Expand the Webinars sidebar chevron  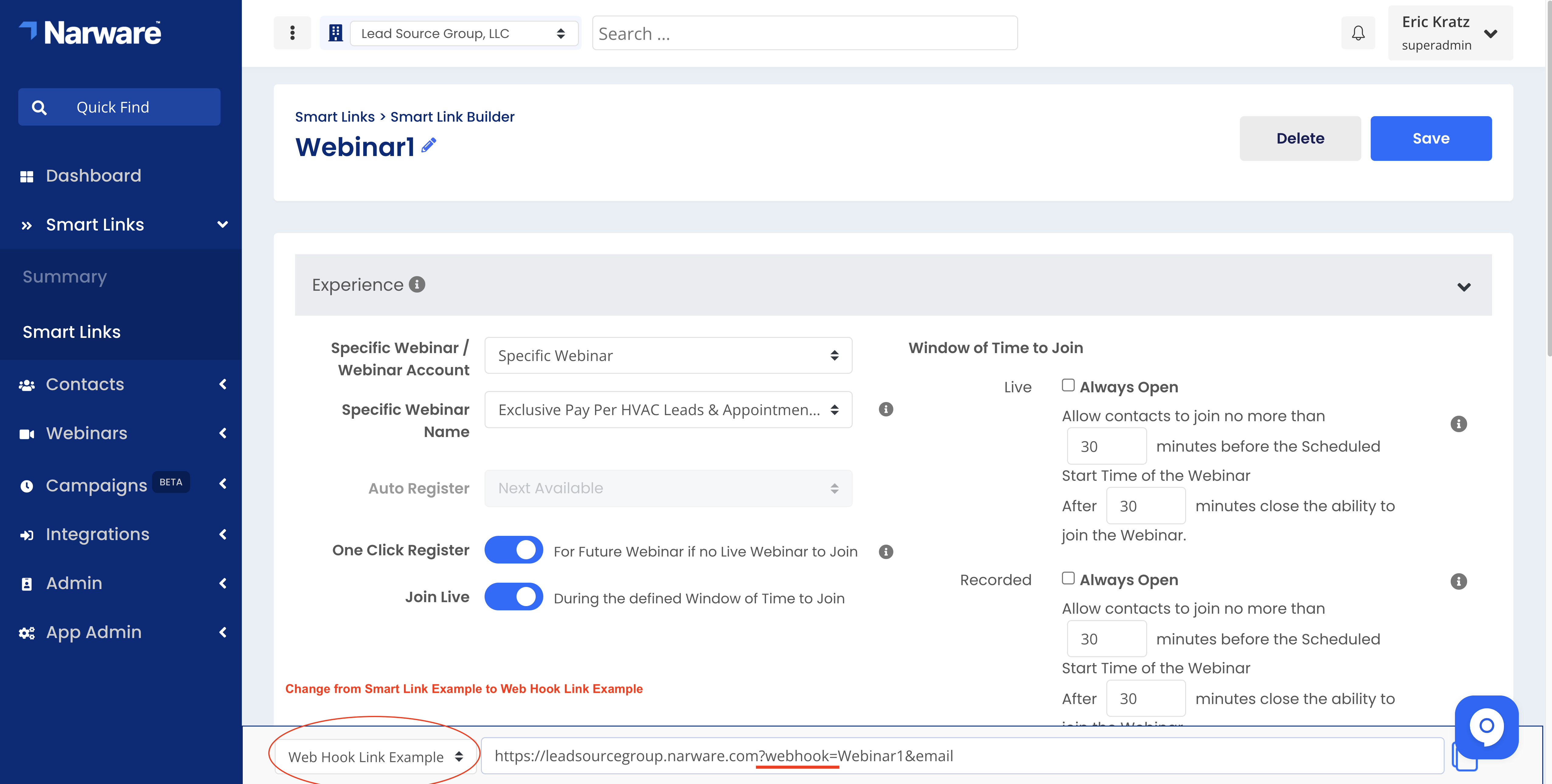point(223,433)
